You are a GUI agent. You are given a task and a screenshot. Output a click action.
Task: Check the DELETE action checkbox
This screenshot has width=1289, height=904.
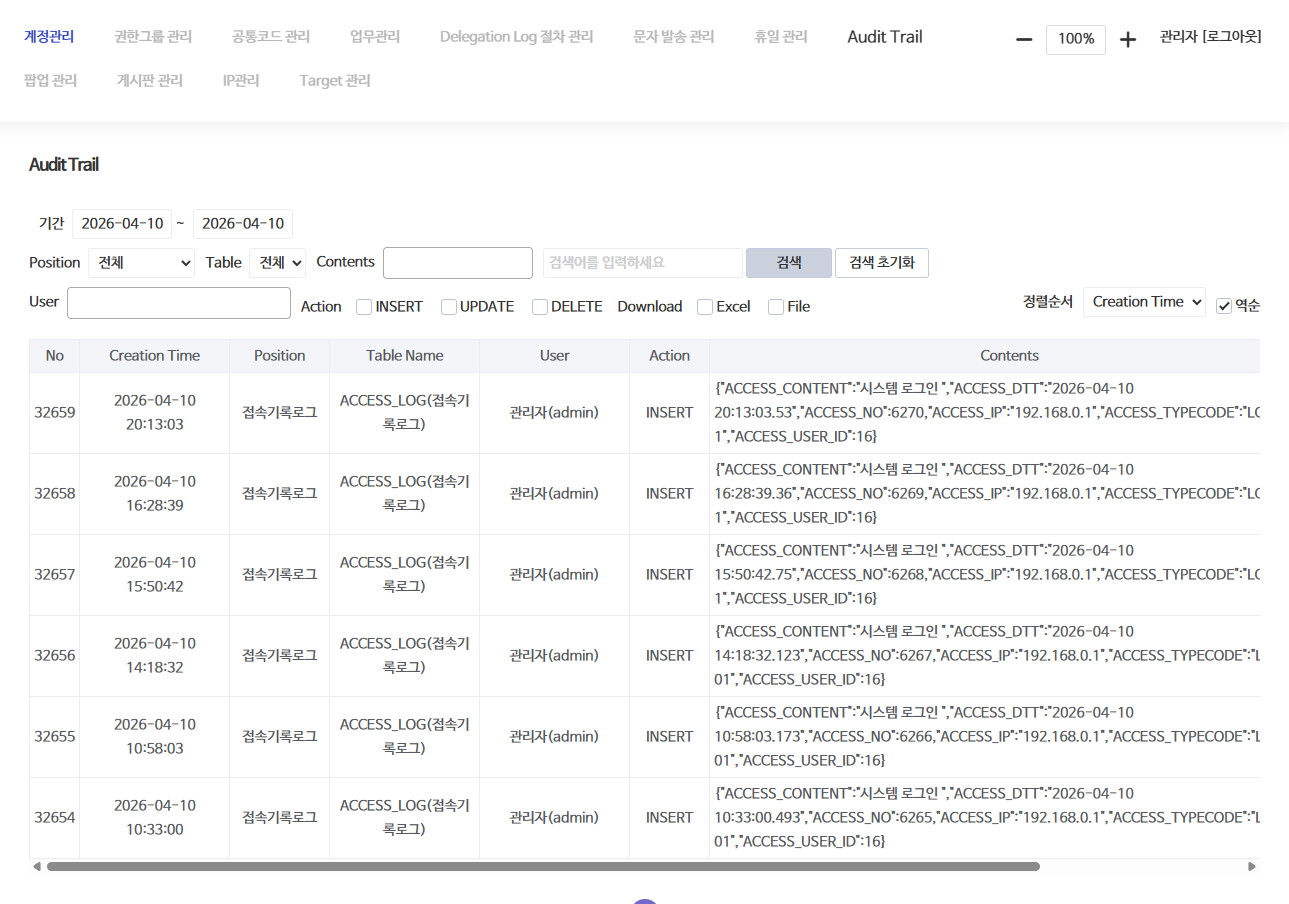539,307
